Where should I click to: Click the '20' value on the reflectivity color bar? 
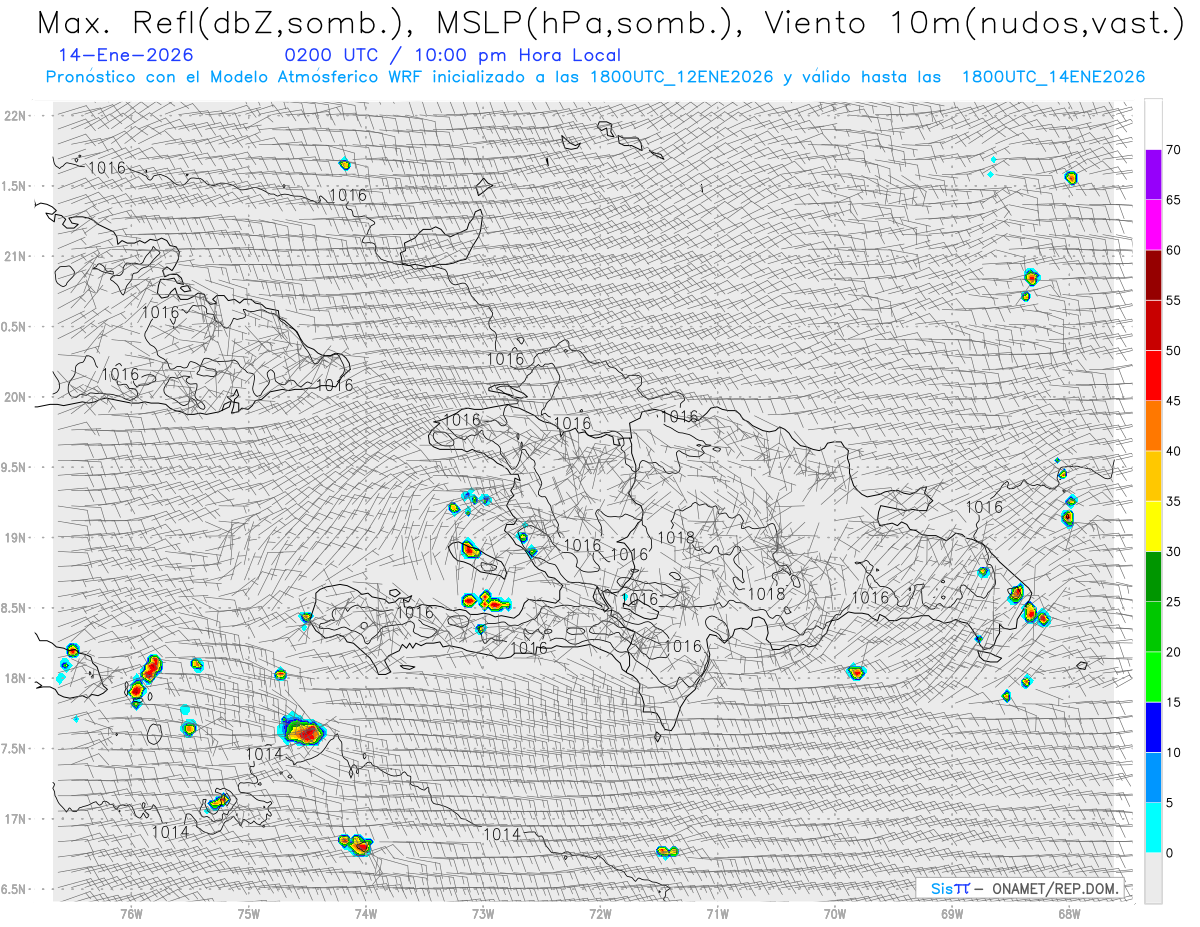click(x=1174, y=652)
